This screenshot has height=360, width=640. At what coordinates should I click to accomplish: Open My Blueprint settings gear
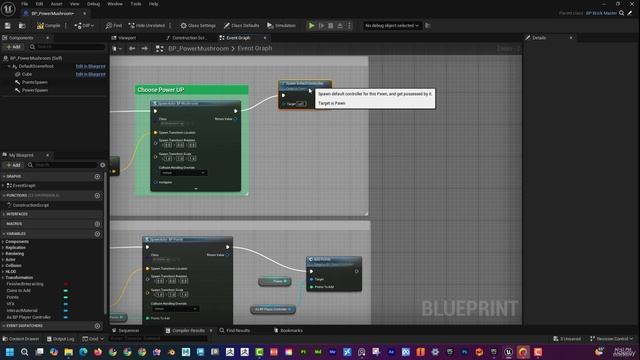(103, 165)
